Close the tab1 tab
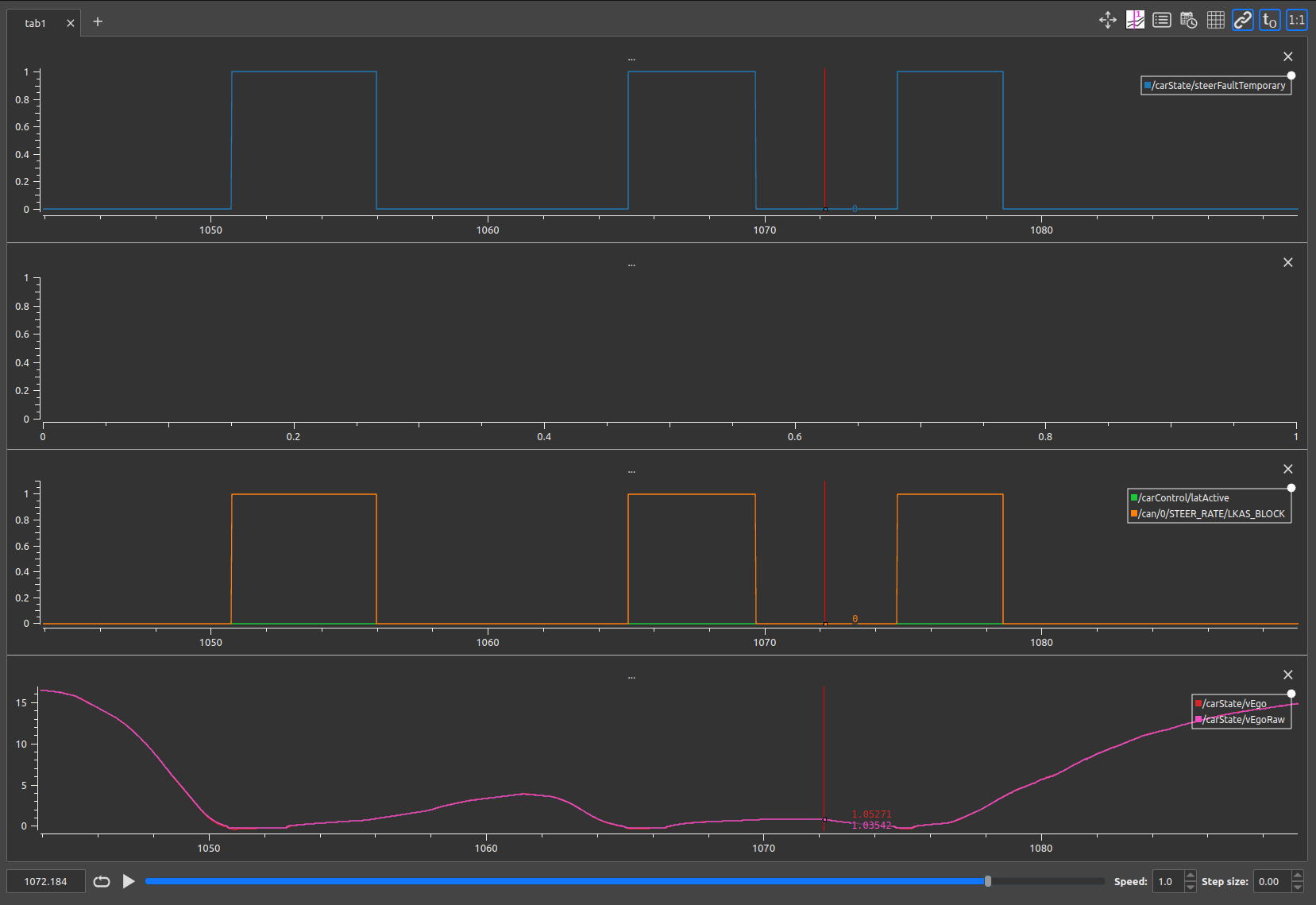 (x=71, y=23)
